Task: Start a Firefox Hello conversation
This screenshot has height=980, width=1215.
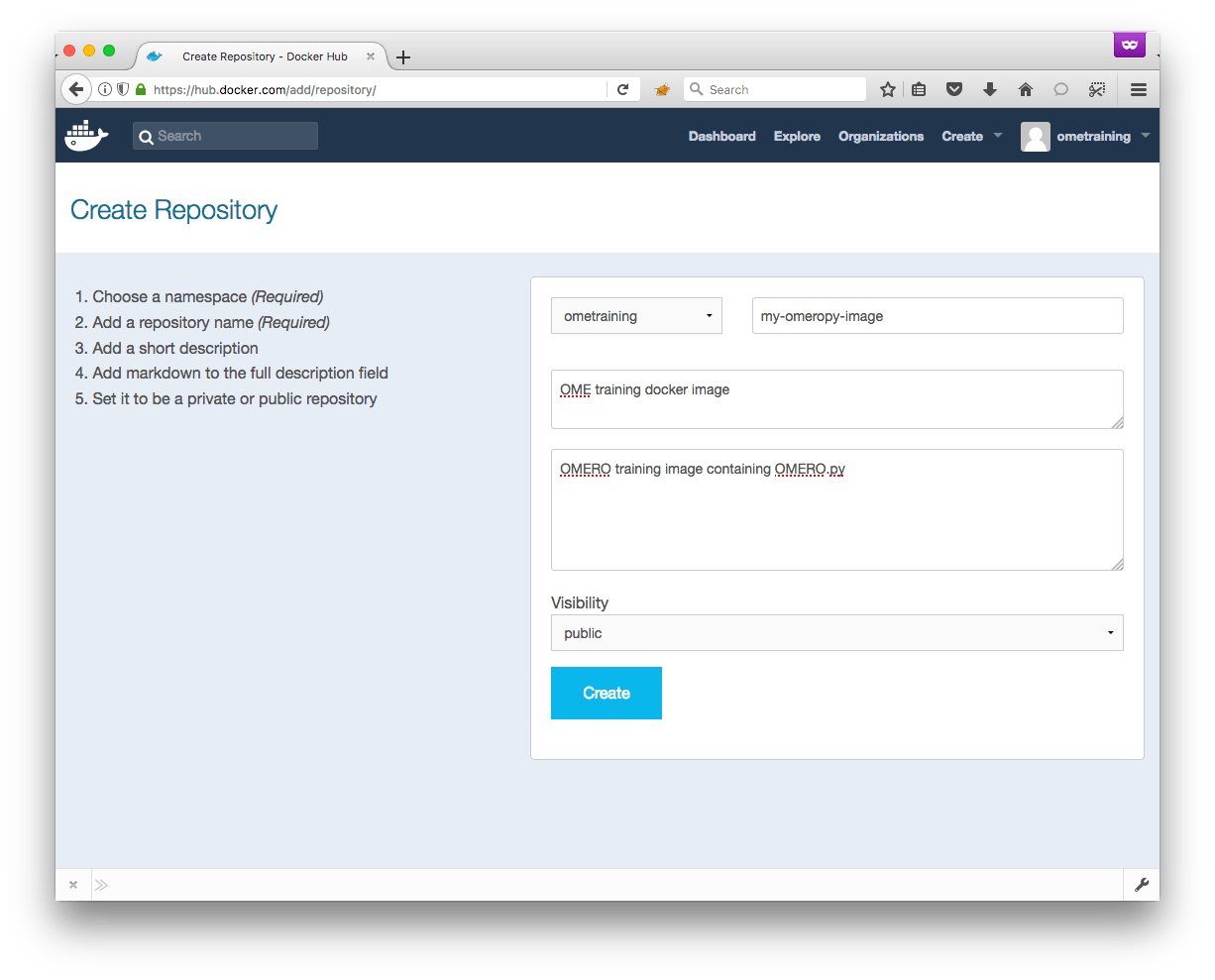Action: (x=1061, y=89)
